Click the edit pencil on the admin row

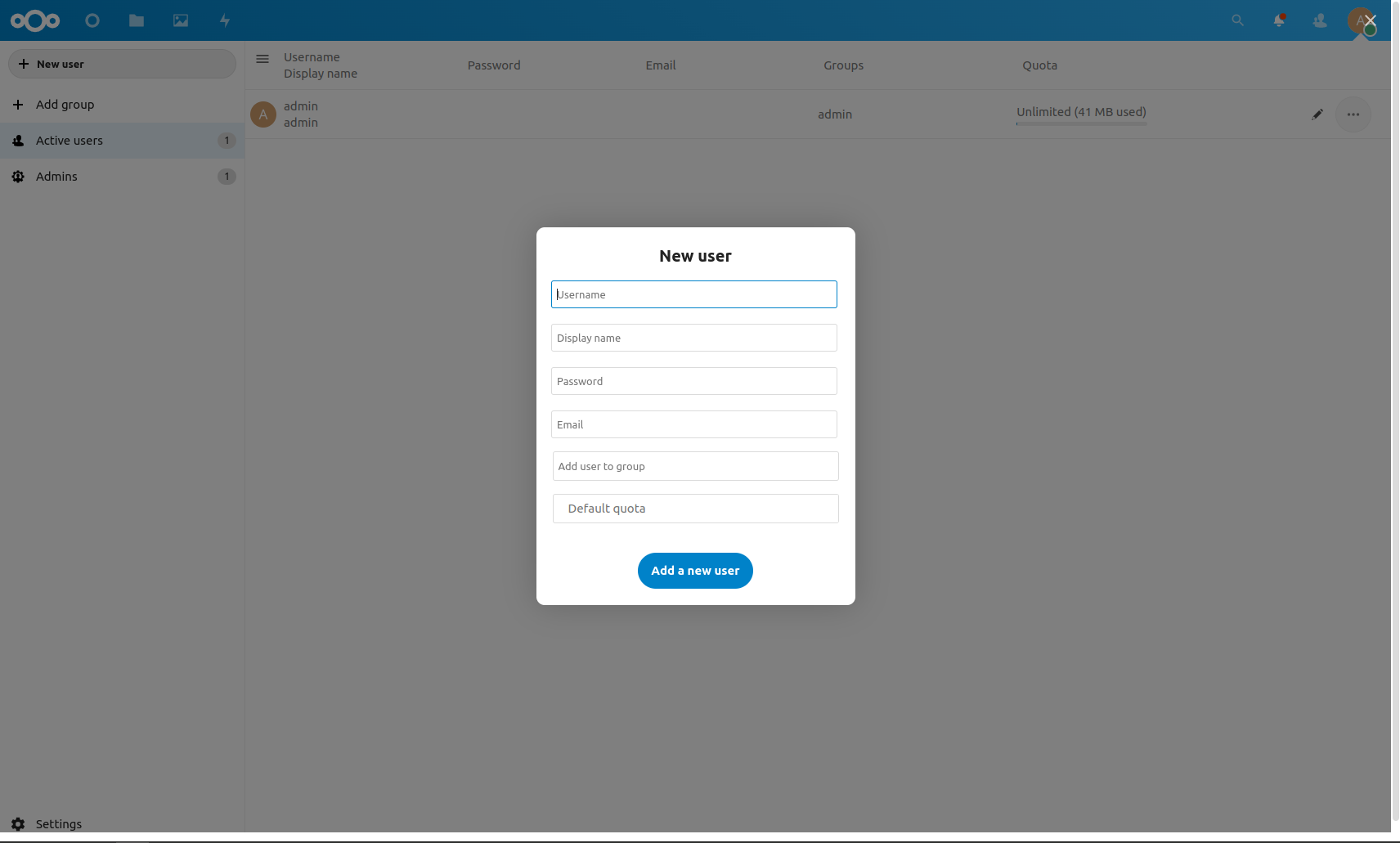(1317, 114)
